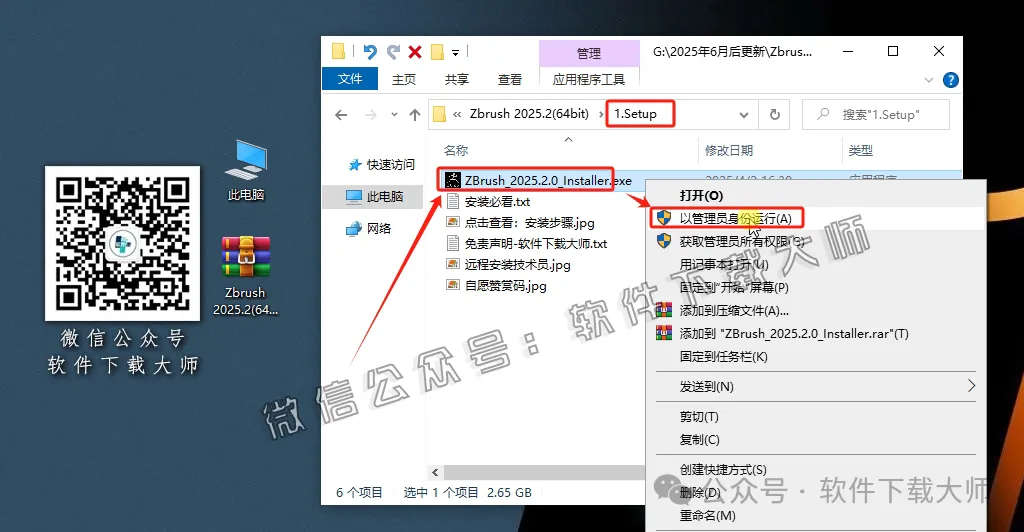Click the search box for 1.Setup
The height and width of the screenshot is (532, 1024).
pos(876,115)
